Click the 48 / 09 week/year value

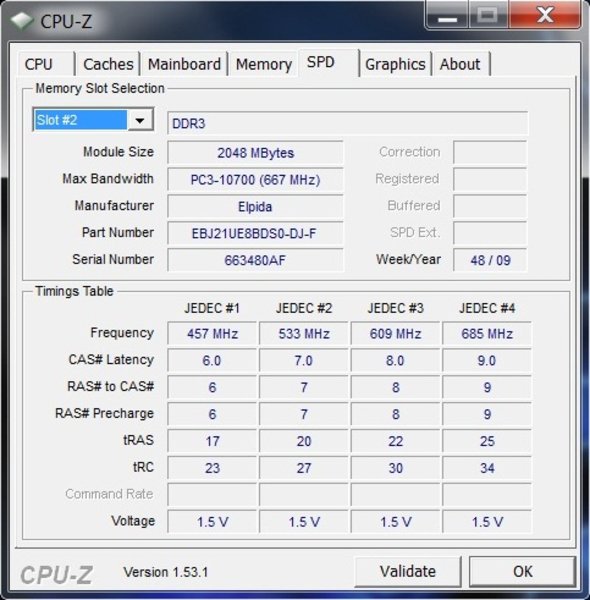click(x=490, y=260)
